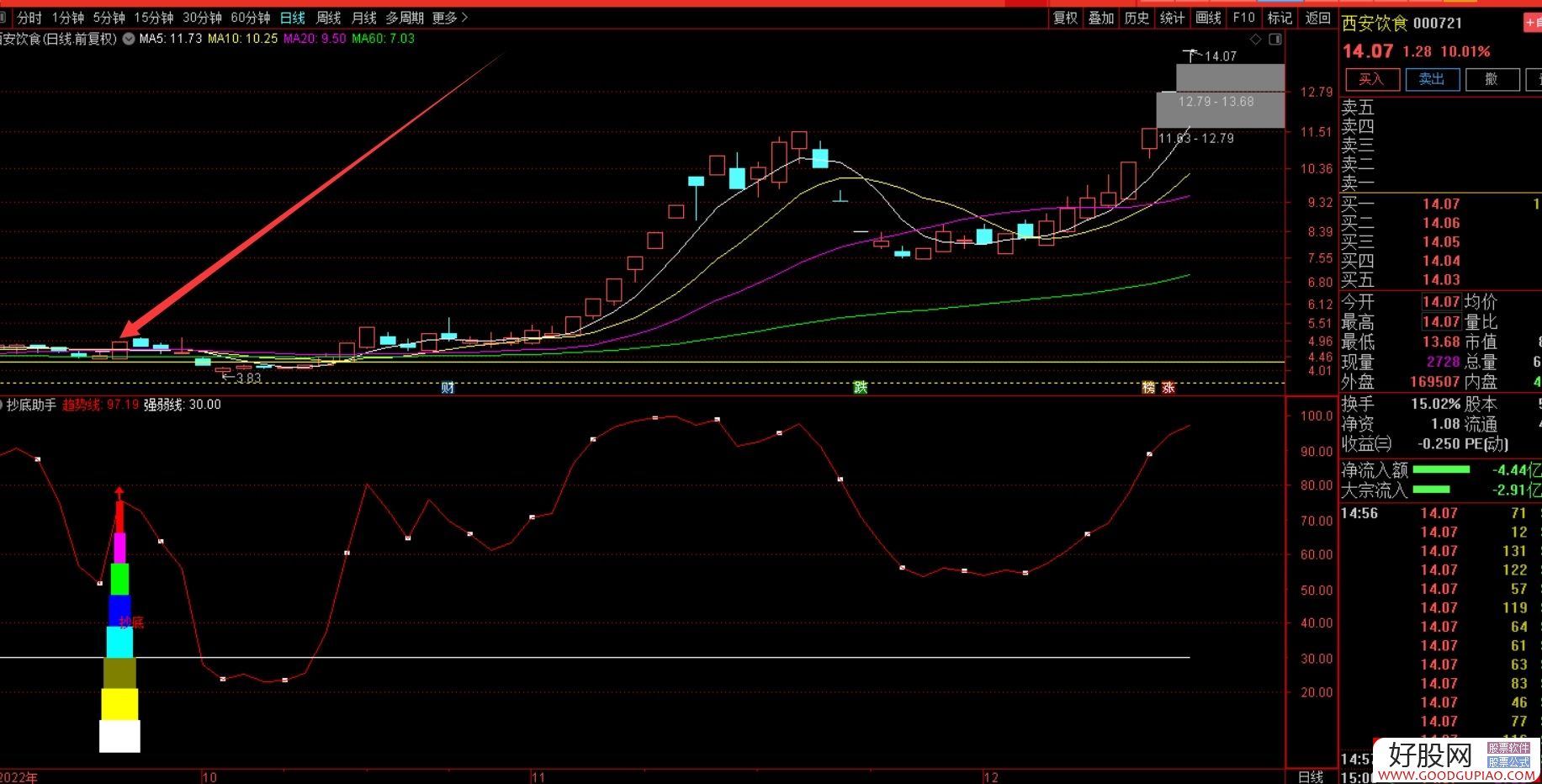Select the 60分钟 period tab

click(250, 18)
